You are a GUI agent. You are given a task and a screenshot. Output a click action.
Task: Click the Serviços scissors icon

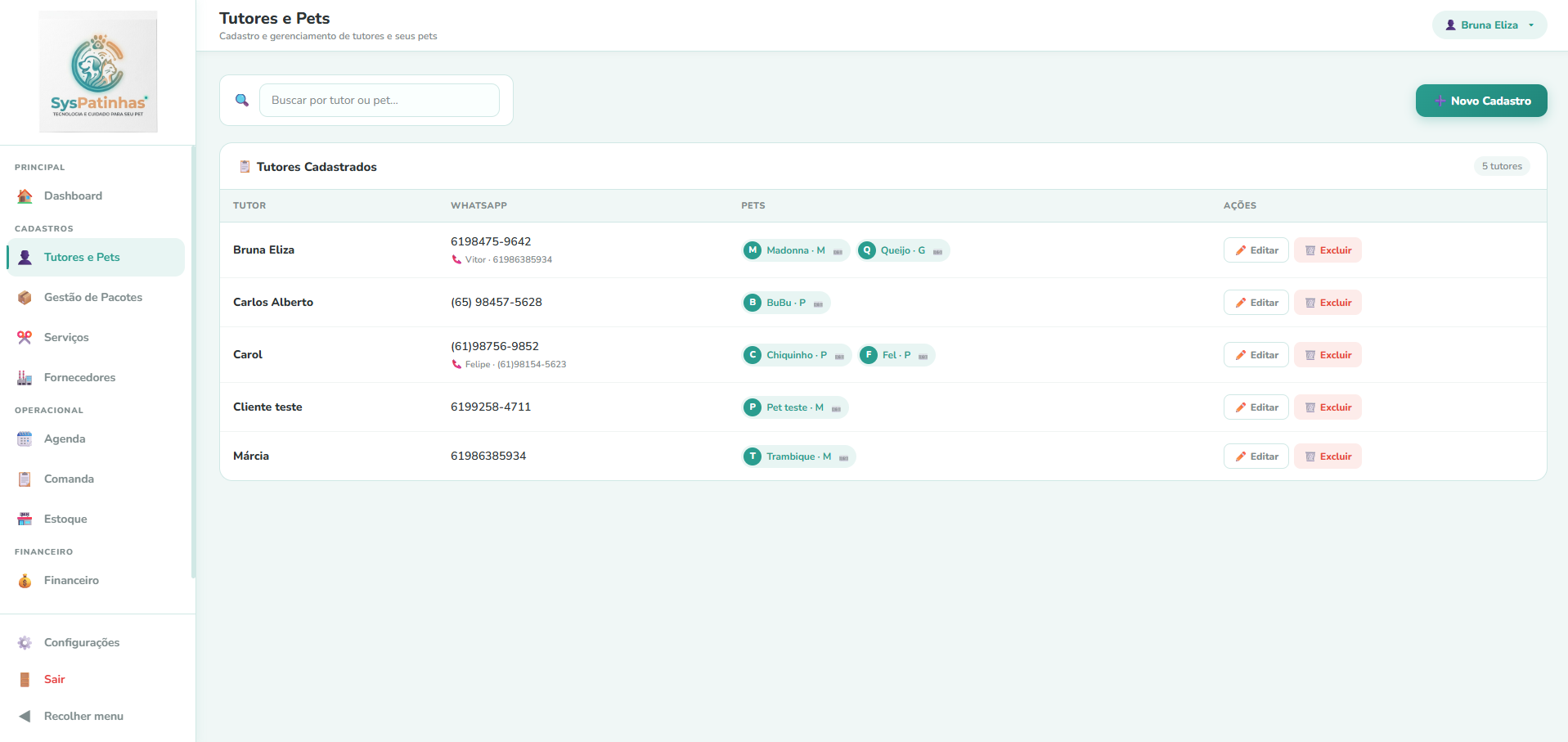point(25,338)
